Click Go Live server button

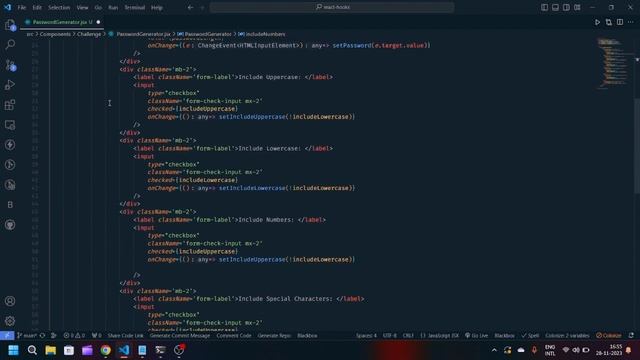click(476, 336)
